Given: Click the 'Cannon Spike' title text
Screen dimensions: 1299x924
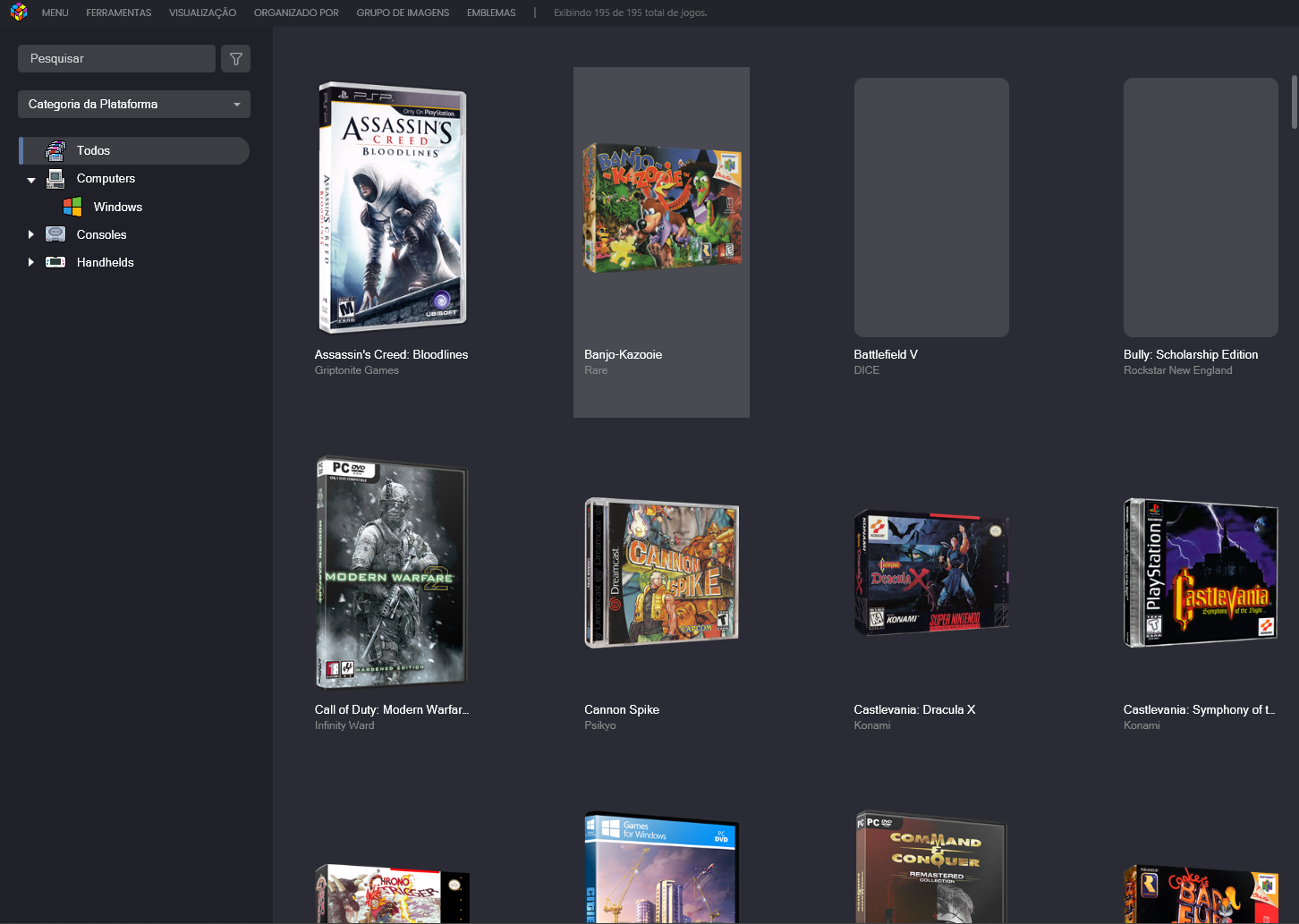Looking at the screenshot, I should (622, 709).
